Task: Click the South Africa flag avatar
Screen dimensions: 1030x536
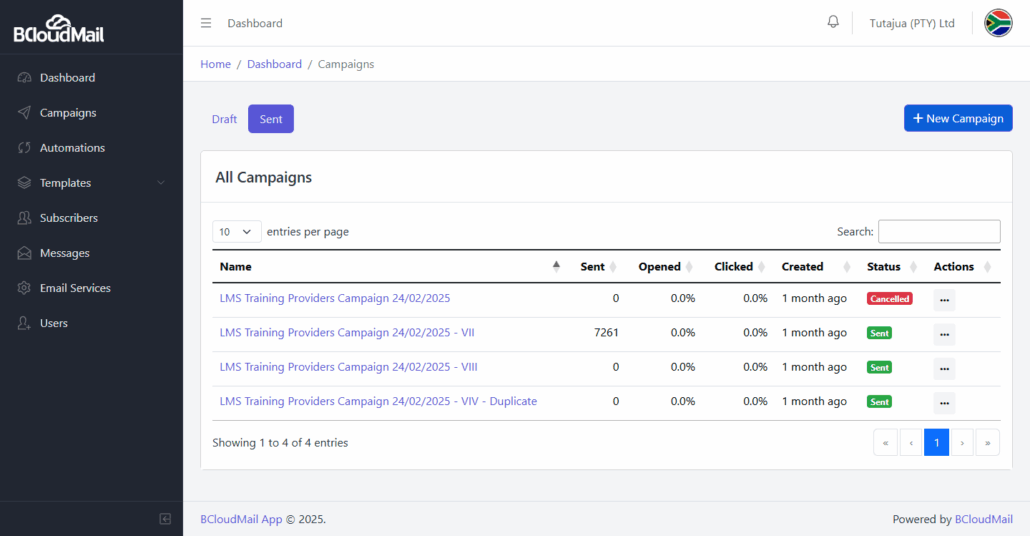Action: pyautogui.click(x=998, y=23)
